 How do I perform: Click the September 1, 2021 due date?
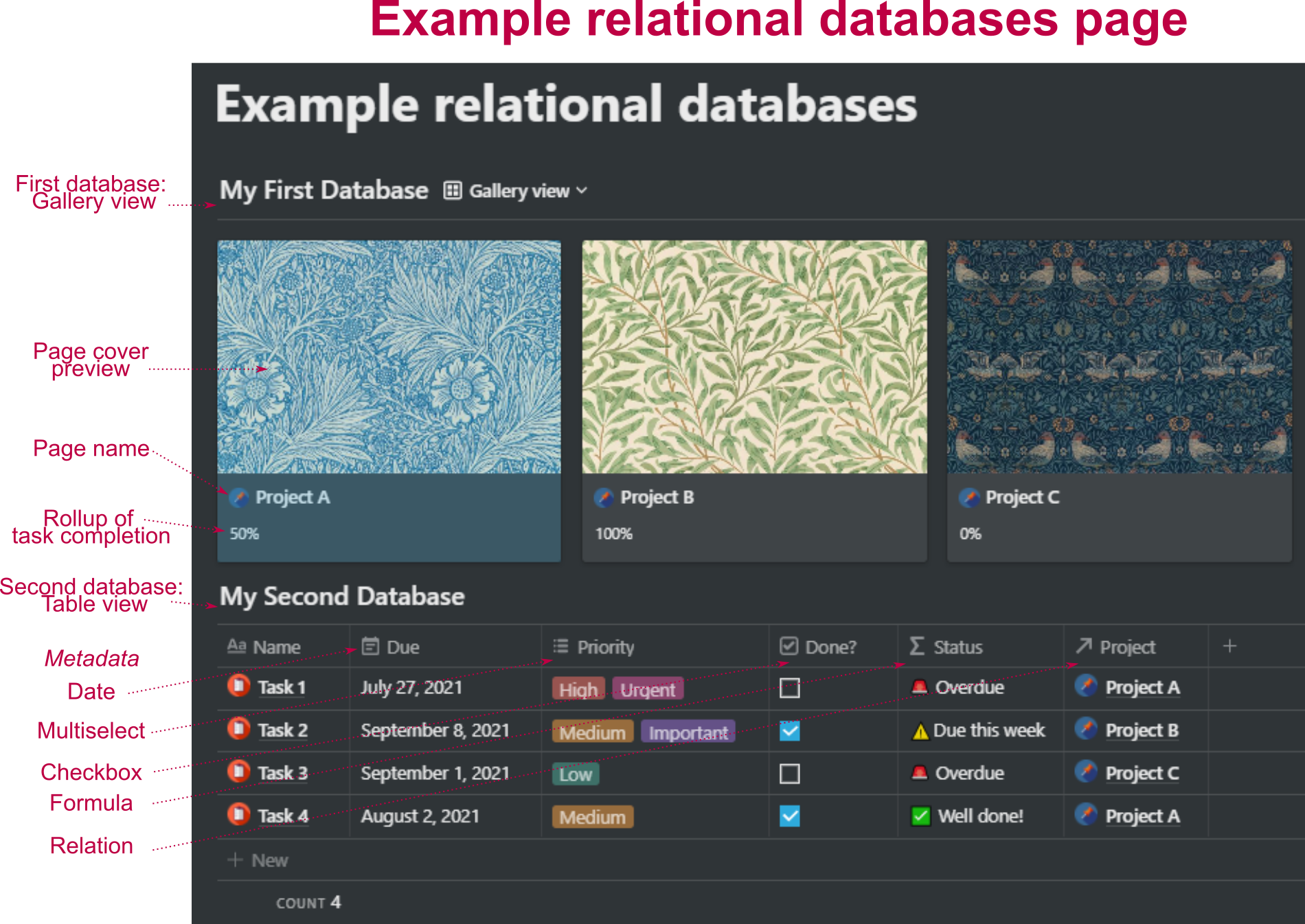[x=435, y=773]
